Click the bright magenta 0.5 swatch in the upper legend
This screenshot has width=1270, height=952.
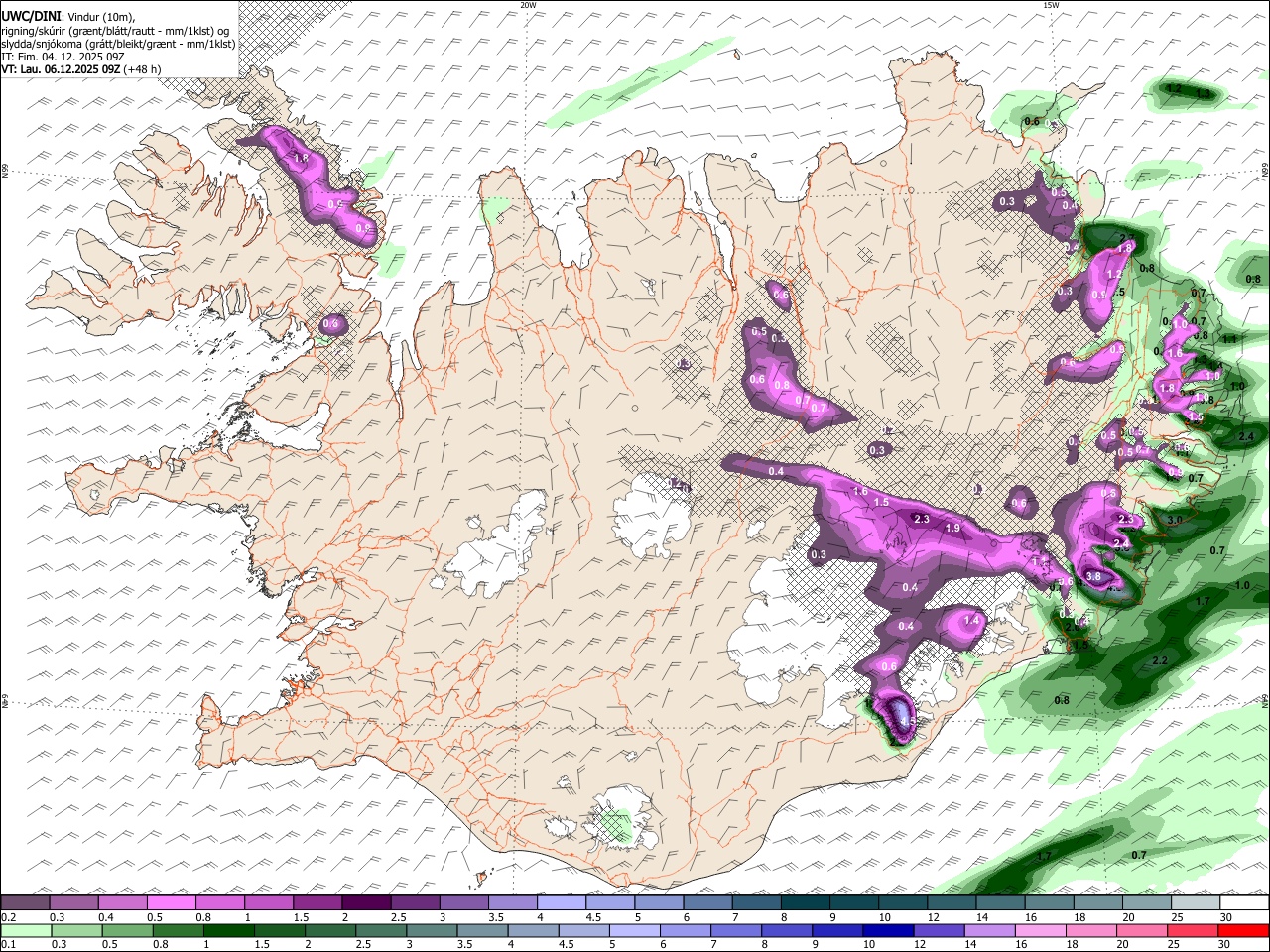172,902
